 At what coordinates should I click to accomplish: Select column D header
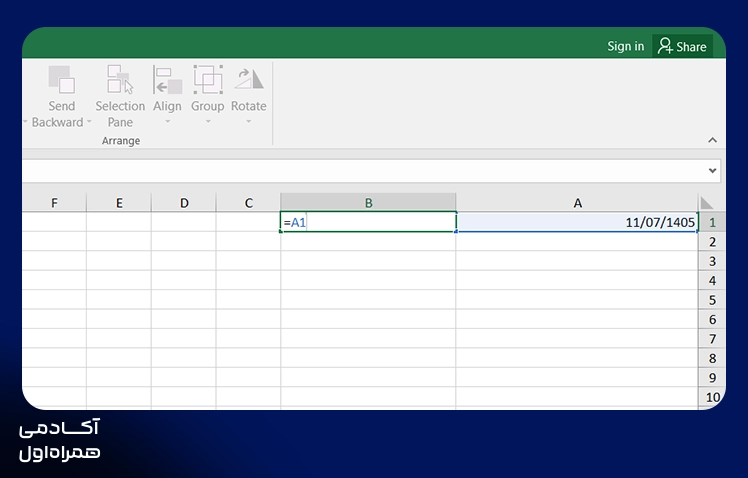pos(184,203)
